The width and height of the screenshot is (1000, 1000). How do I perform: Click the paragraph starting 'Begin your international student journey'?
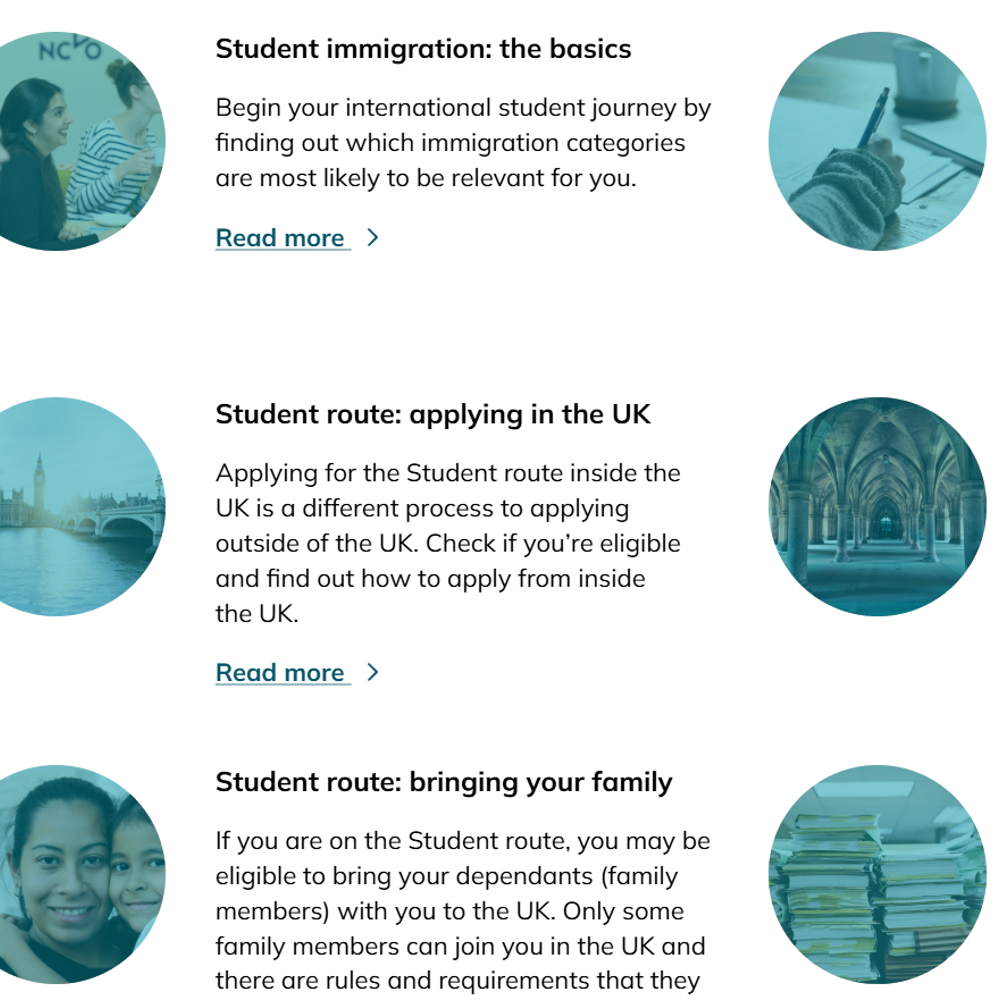463,143
